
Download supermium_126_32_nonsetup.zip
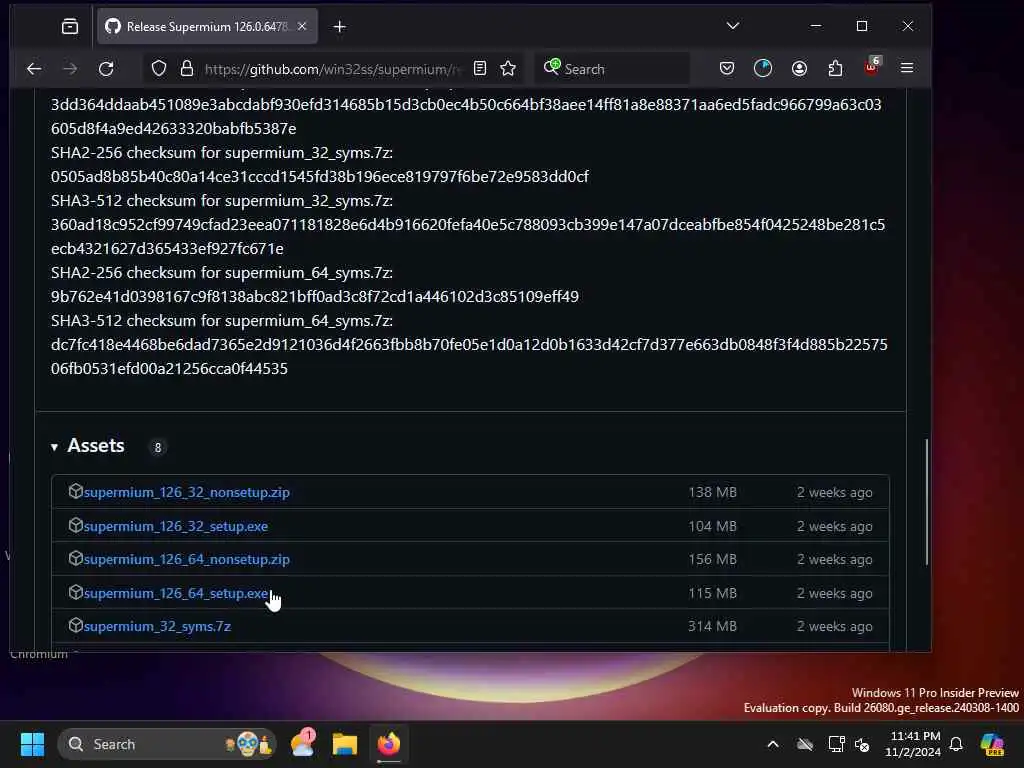click(x=186, y=492)
